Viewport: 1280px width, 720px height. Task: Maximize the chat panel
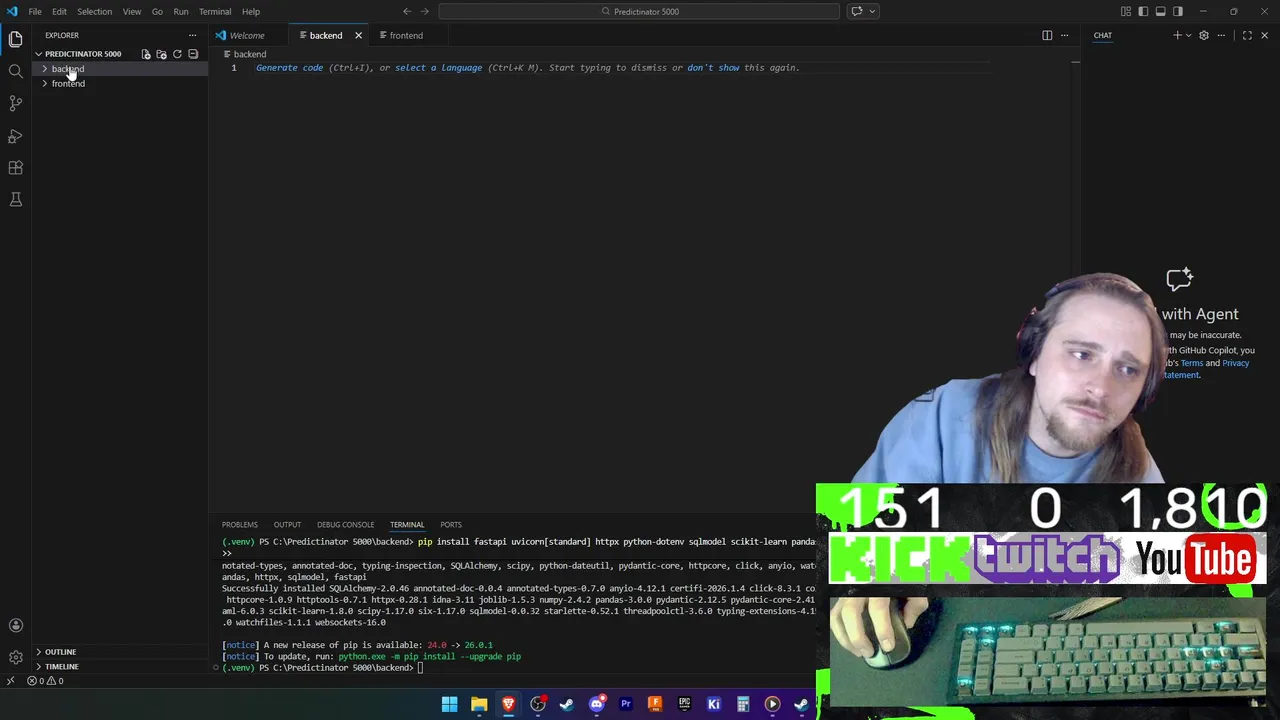(x=1247, y=35)
